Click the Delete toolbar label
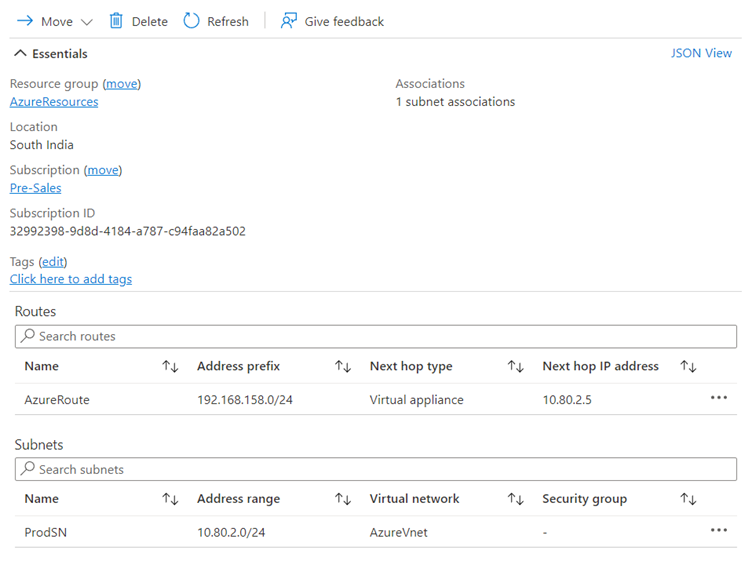Viewport: 752px width, 568px height. pyautogui.click(x=150, y=22)
